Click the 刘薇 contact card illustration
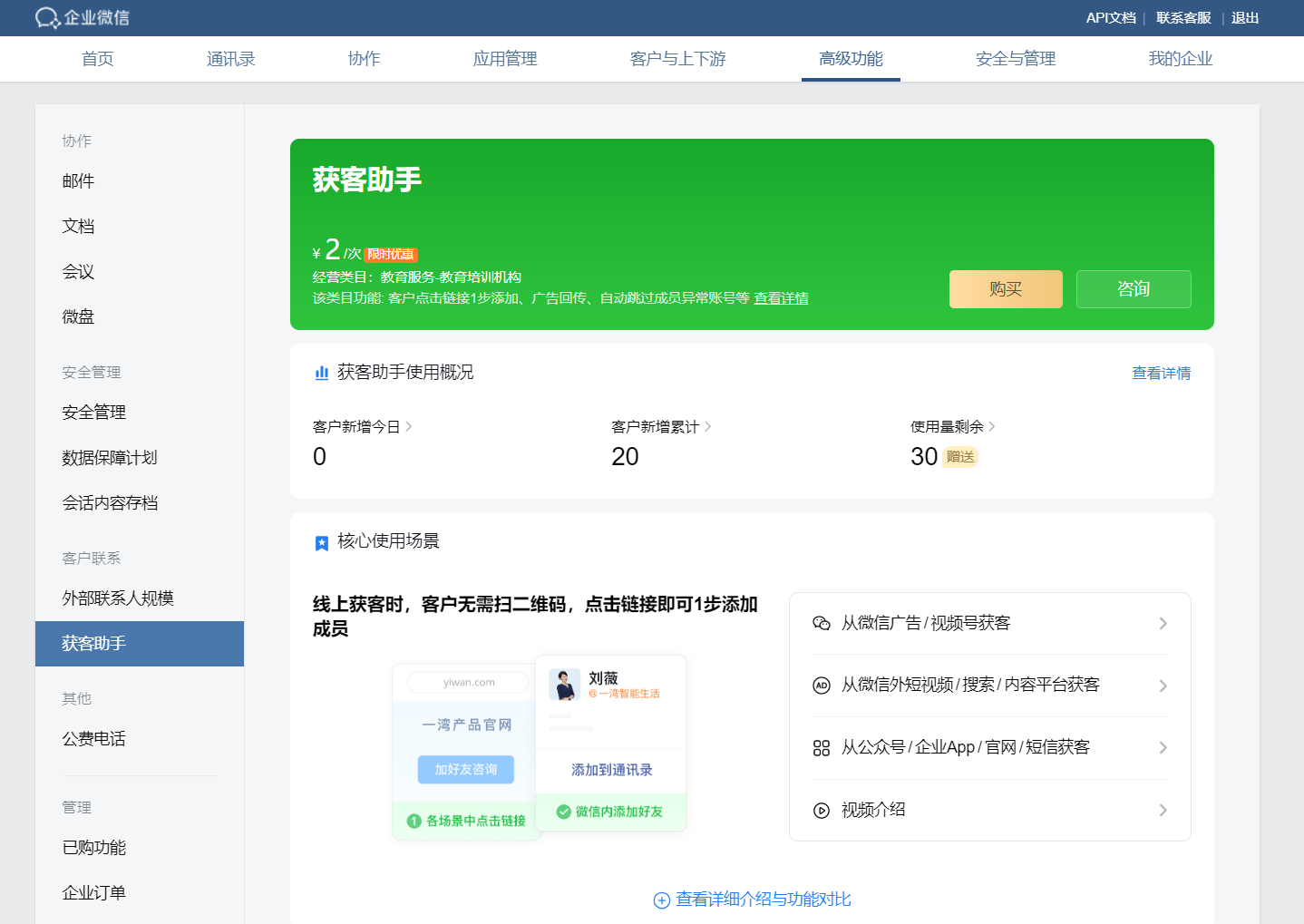Viewport: 1304px width, 924px height. coord(611,743)
